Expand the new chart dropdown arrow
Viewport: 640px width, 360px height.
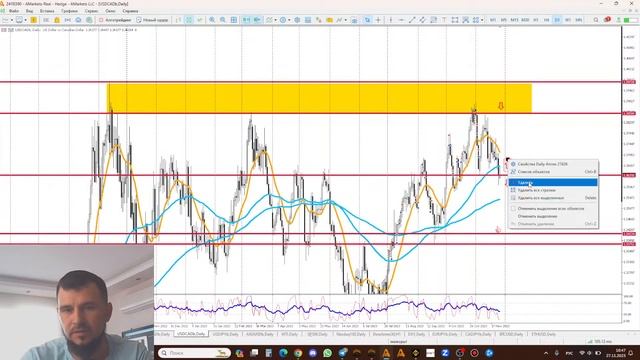click(12, 20)
